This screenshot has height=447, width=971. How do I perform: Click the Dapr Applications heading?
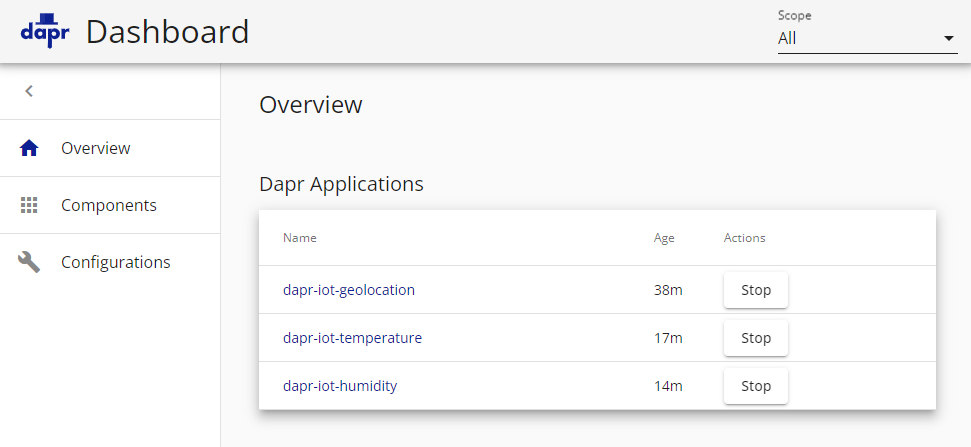tap(341, 184)
